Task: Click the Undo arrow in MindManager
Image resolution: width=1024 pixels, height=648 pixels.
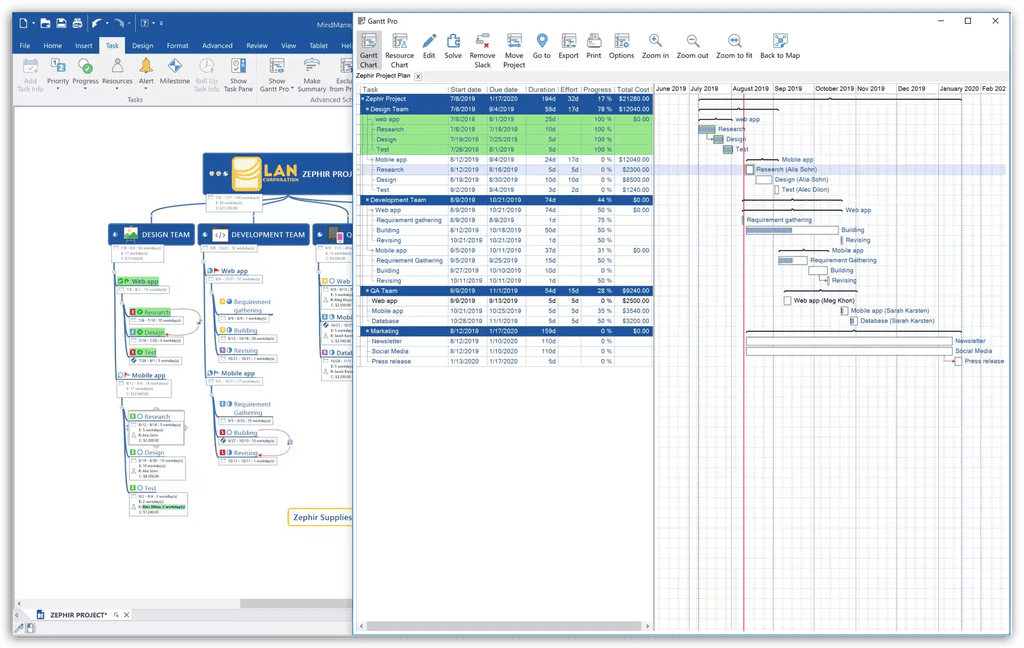Action: (97, 24)
